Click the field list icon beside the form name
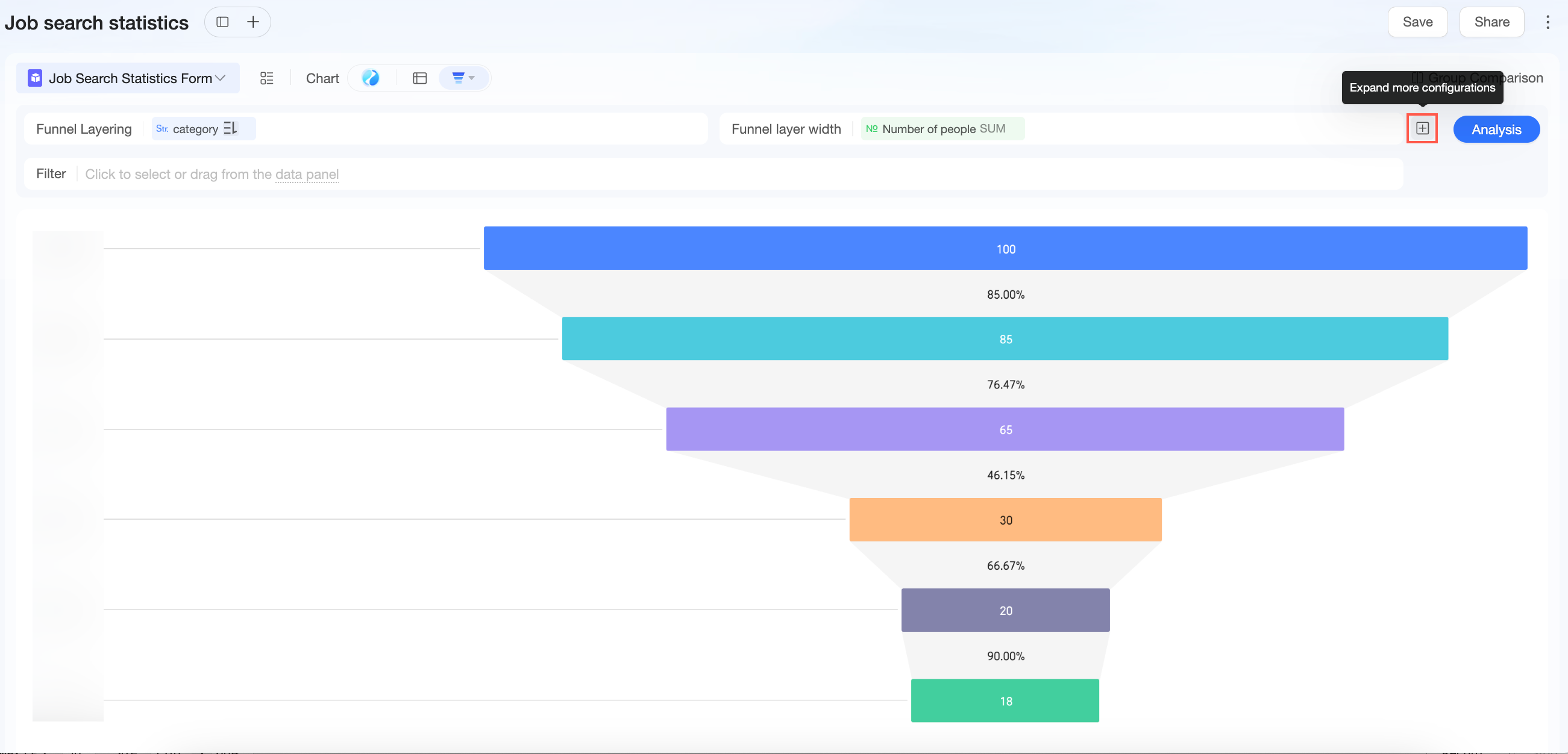Viewport: 1568px width, 754px height. 266,78
